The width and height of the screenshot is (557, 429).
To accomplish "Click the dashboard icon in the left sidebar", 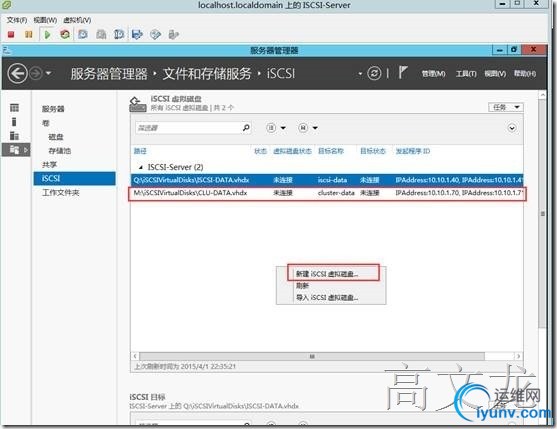I will [x=15, y=108].
